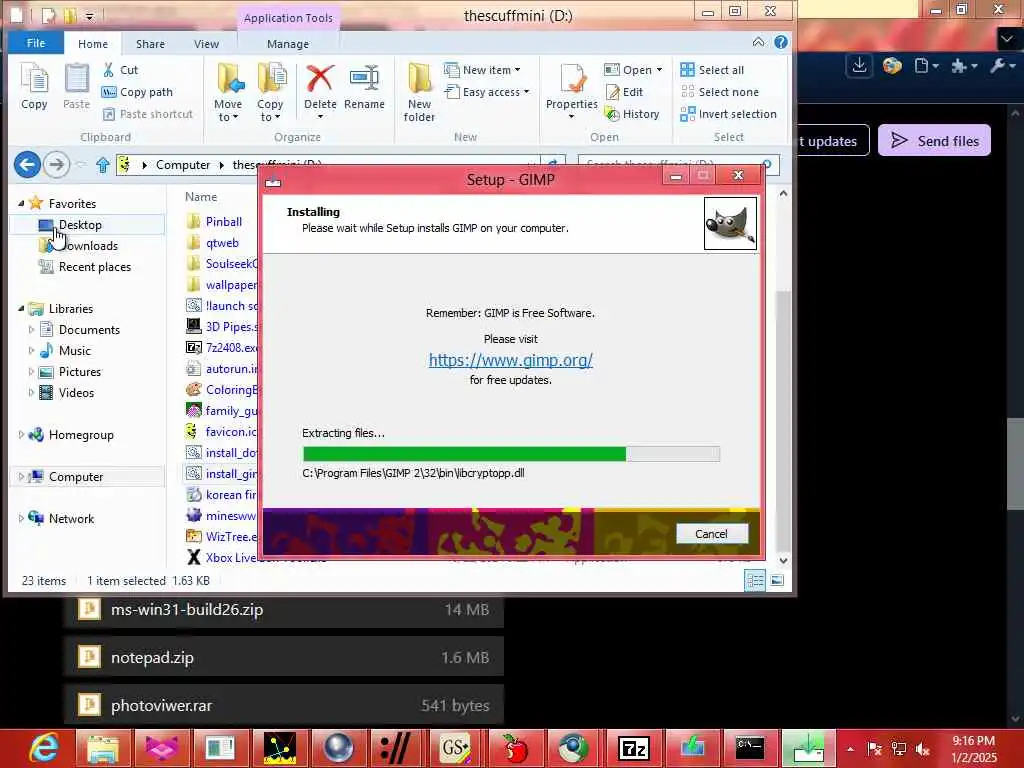1024x768 pixels.
Task: Open the New item dropdown
Action: tap(483, 70)
